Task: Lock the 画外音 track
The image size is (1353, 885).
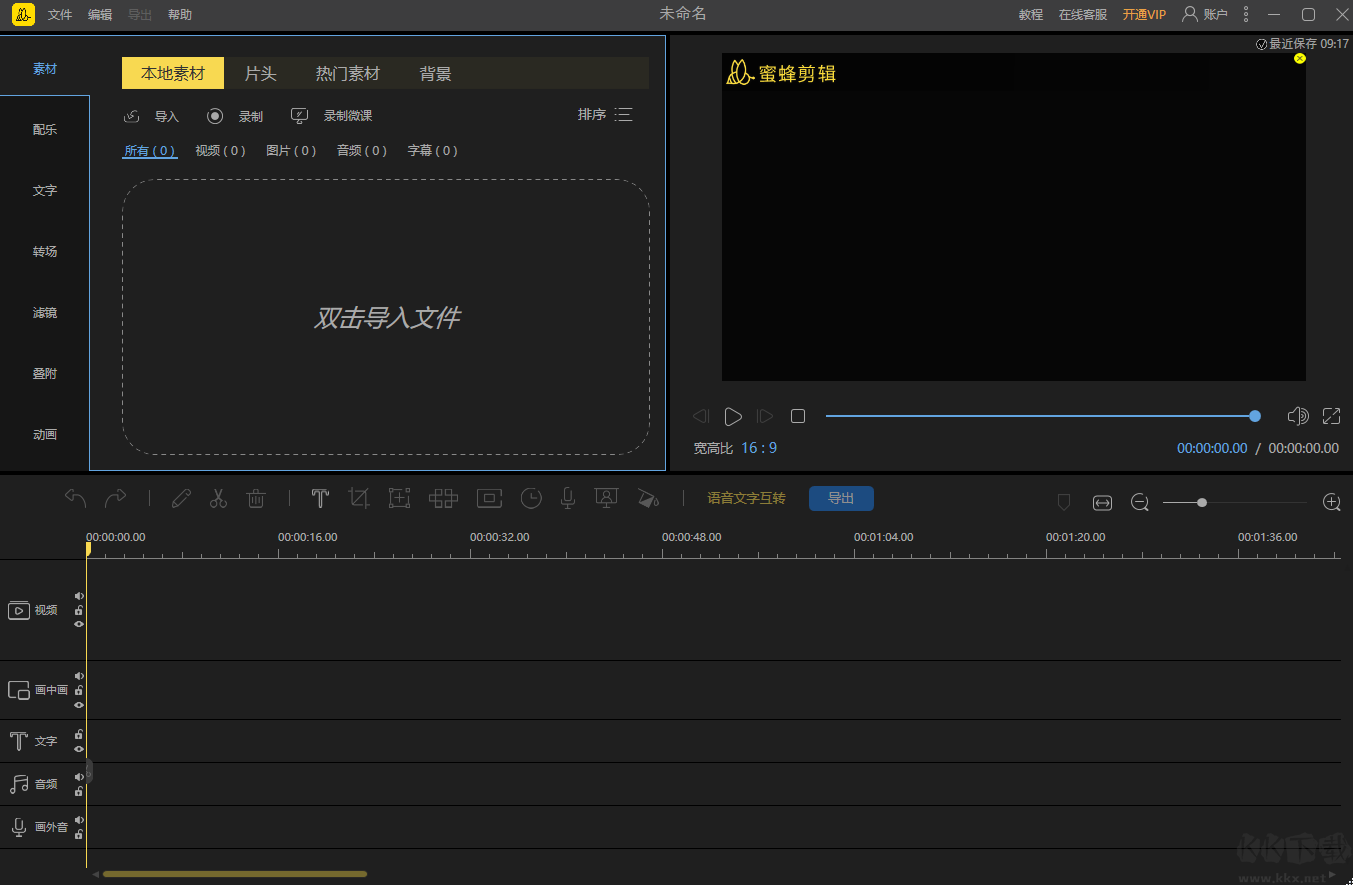Action: [79, 834]
